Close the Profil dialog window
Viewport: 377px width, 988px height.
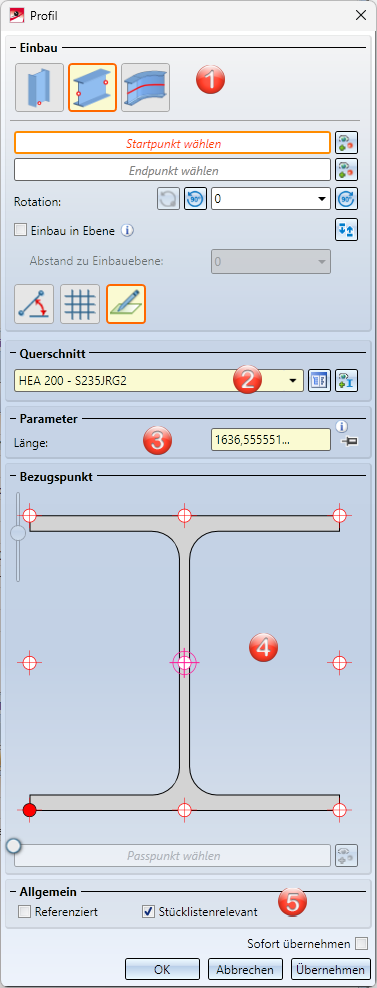tap(361, 15)
